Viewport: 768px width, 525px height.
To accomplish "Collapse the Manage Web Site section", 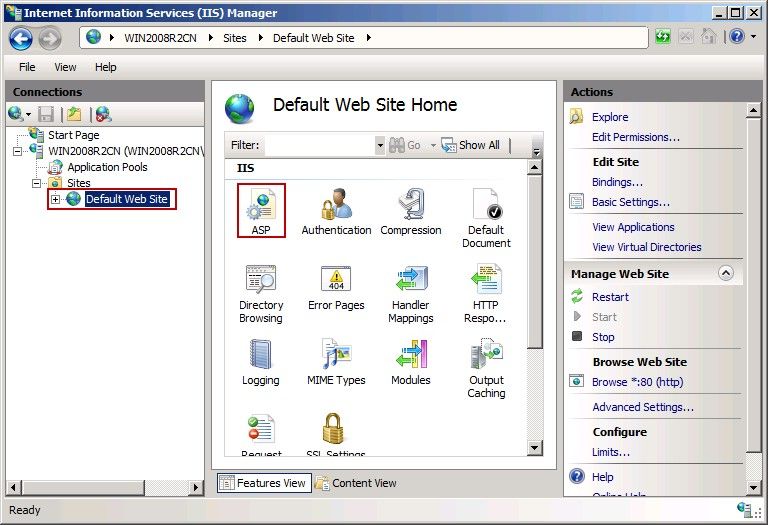I will (x=726, y=273).
